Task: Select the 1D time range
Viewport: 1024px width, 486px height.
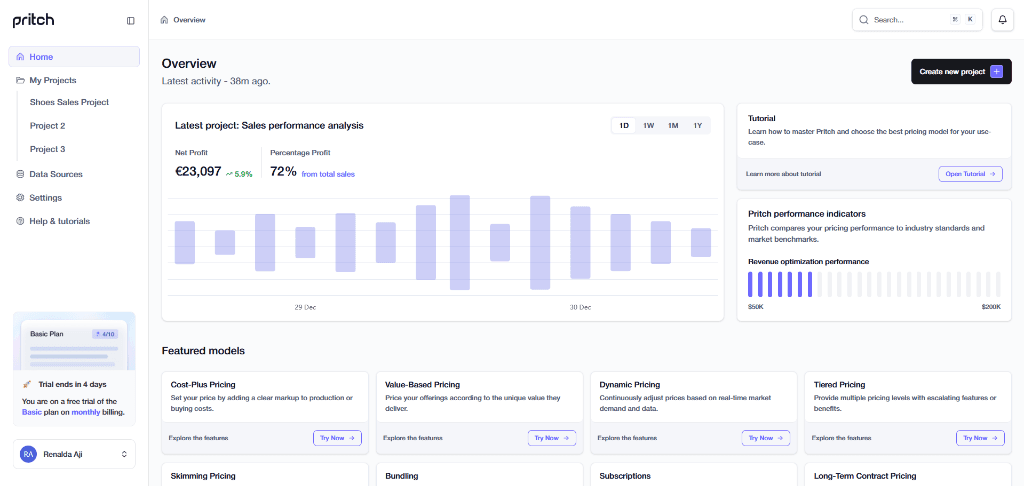Action: tap(624, 125)
